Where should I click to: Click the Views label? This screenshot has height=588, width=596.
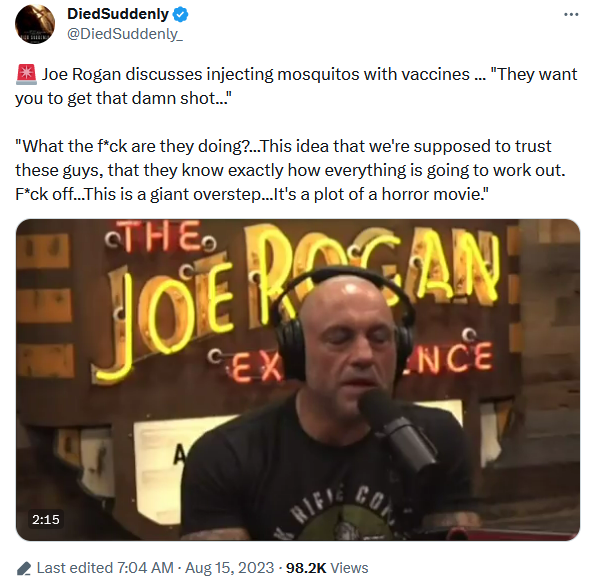pos(349,568)
